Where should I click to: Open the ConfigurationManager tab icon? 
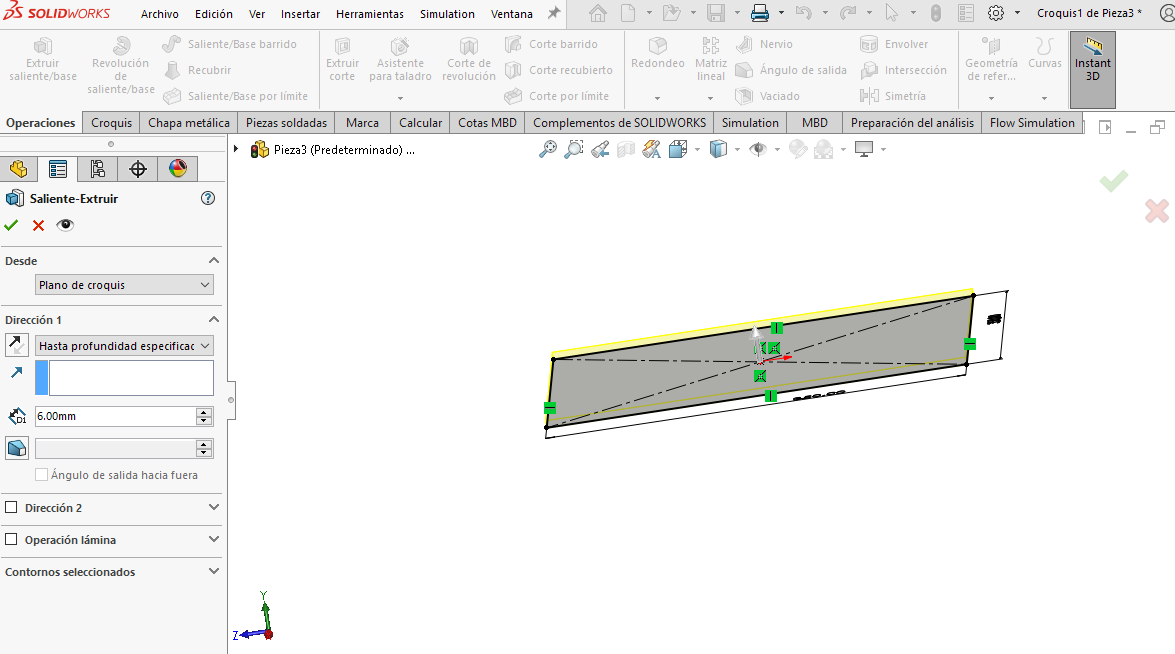pos(97,169)
